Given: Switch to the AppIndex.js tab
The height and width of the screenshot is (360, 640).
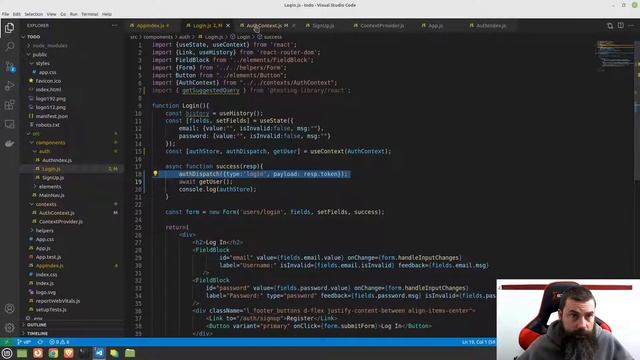Looking at the screenshot, I should coord(151,26).
